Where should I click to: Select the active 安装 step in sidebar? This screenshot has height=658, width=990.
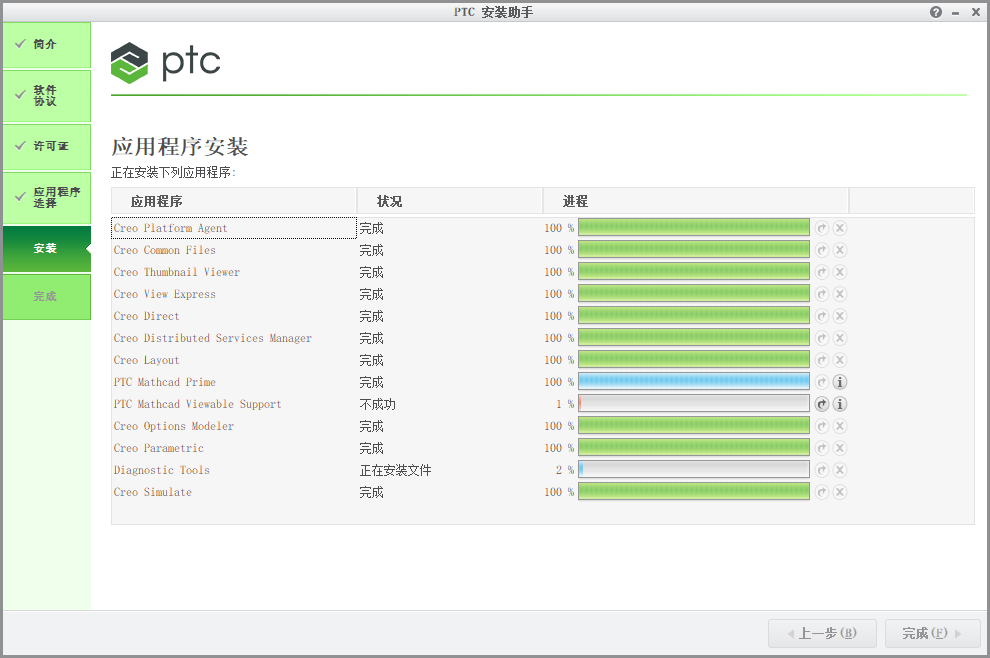pos(47,249)
